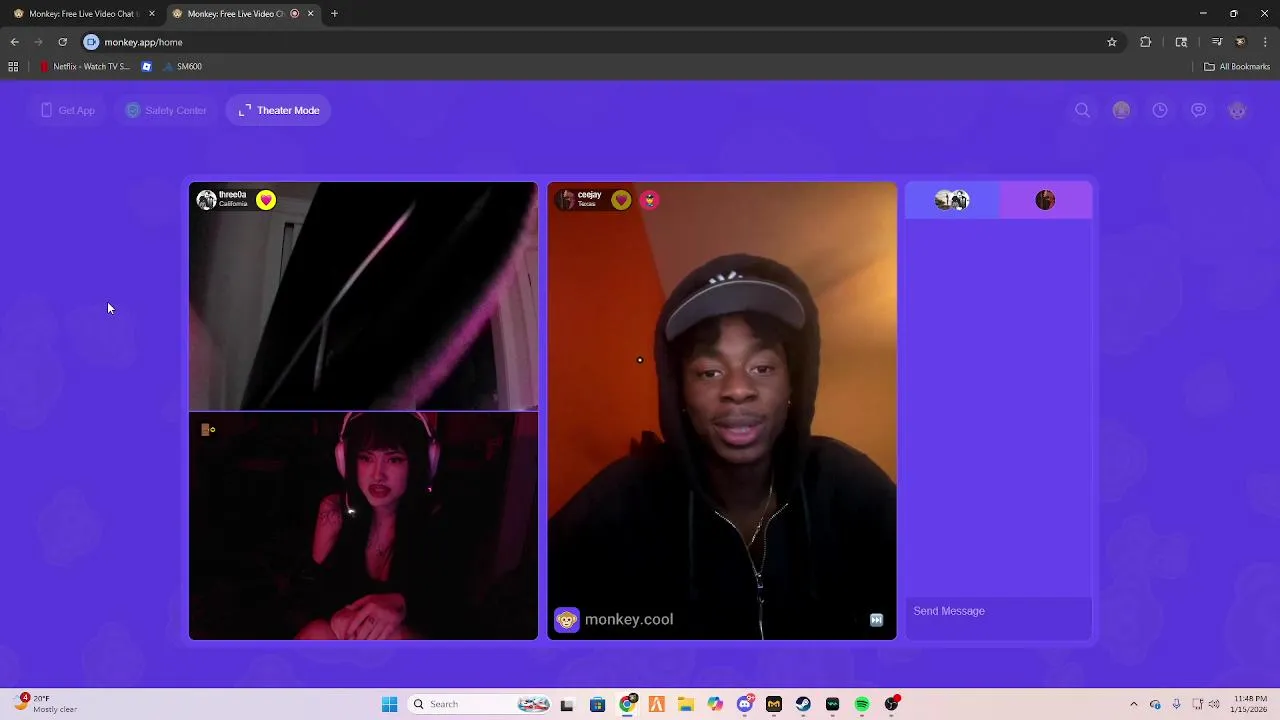The image size is (1280, 720).
Task: Open a new browser tab
Action: 334,14
